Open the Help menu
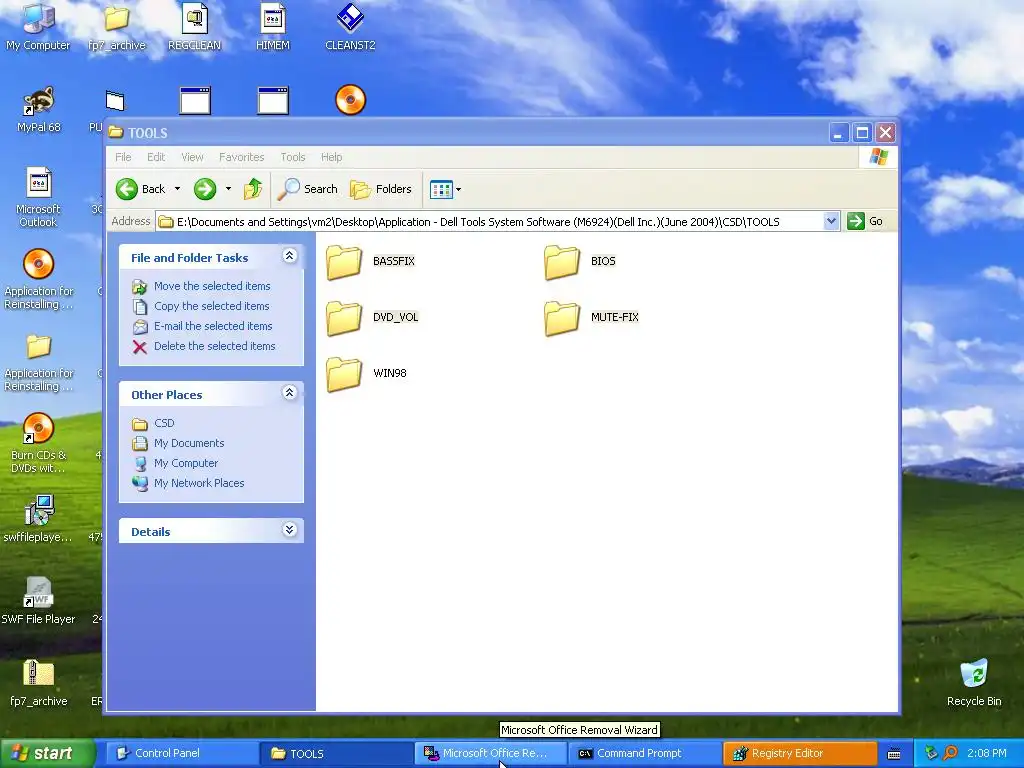This screenshot has width=1024, height=768. [332, 157]
